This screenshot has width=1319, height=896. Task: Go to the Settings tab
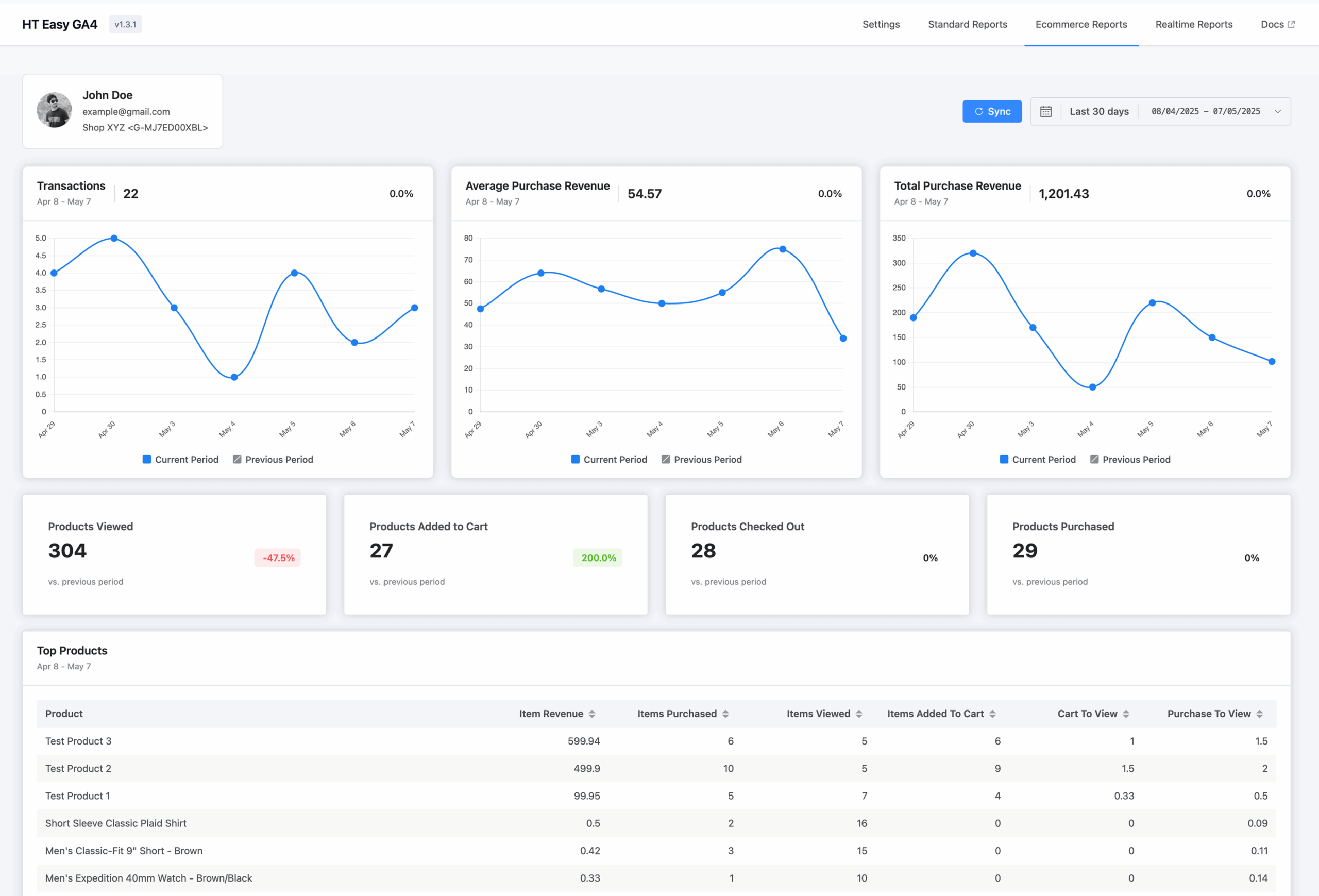tap(881, 24)
